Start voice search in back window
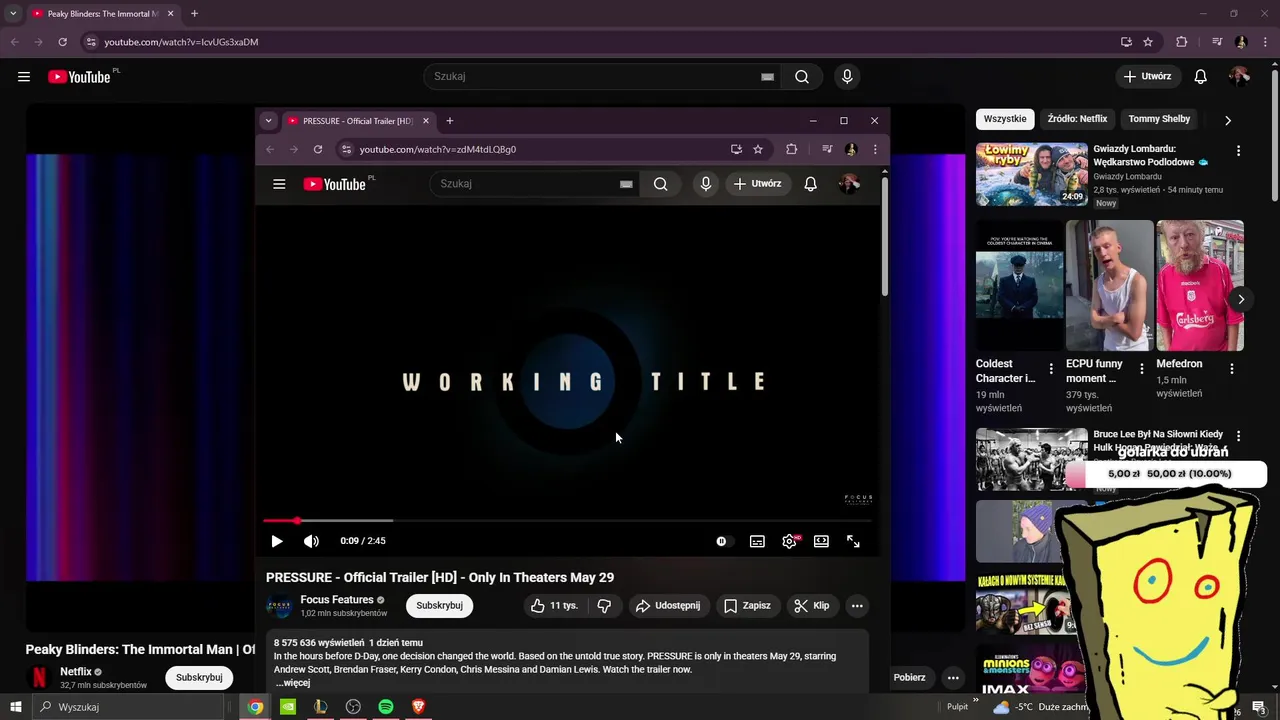The width and height of the screenshot is (1280, 720). 847,77
